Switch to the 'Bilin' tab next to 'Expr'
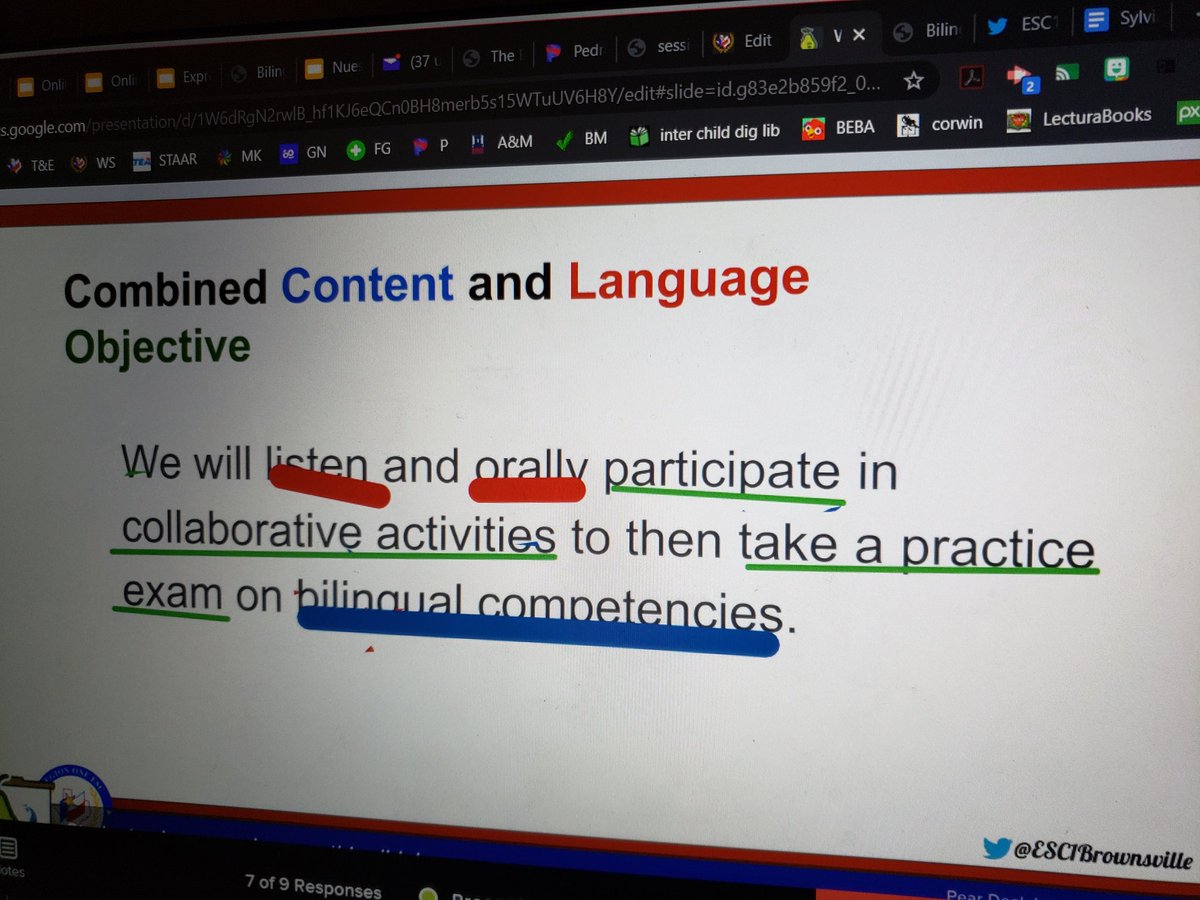Viewport: 1200px width, 900px height. click(257, 72)
